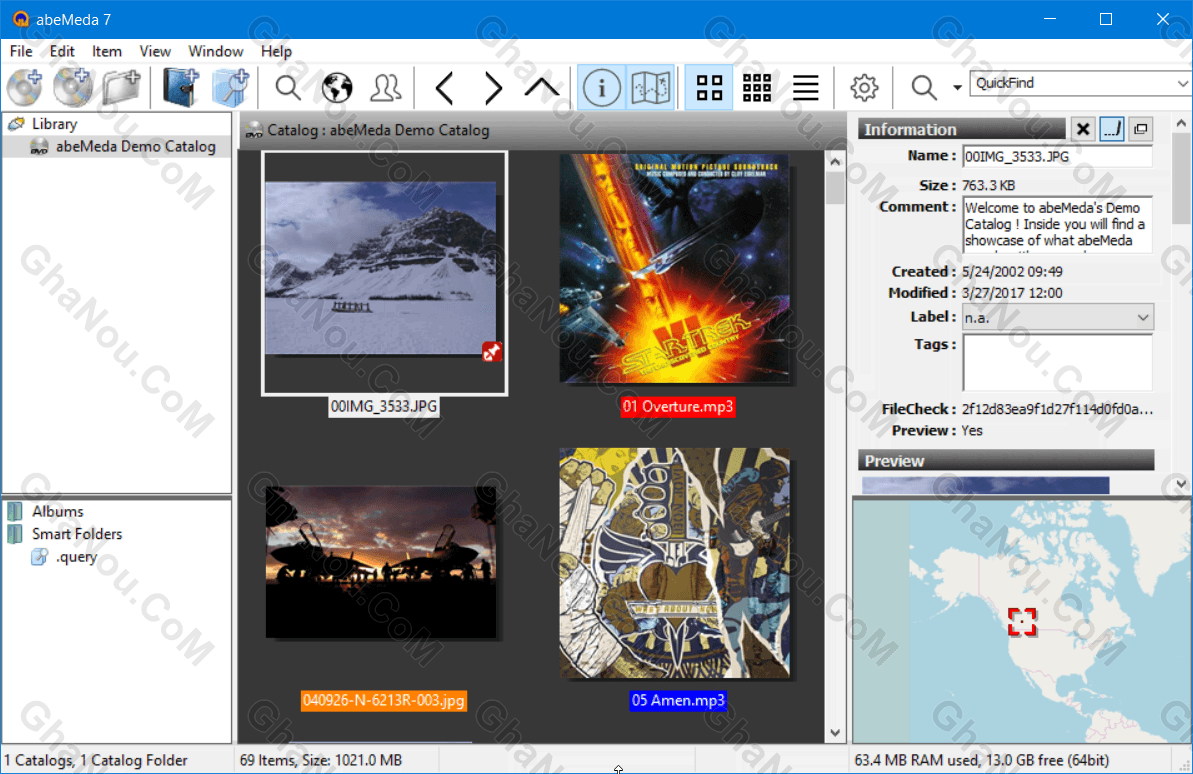Click the .query smart folder icon
The width and height of the screenshot is (1193, 774).
[x=40, y=557]
